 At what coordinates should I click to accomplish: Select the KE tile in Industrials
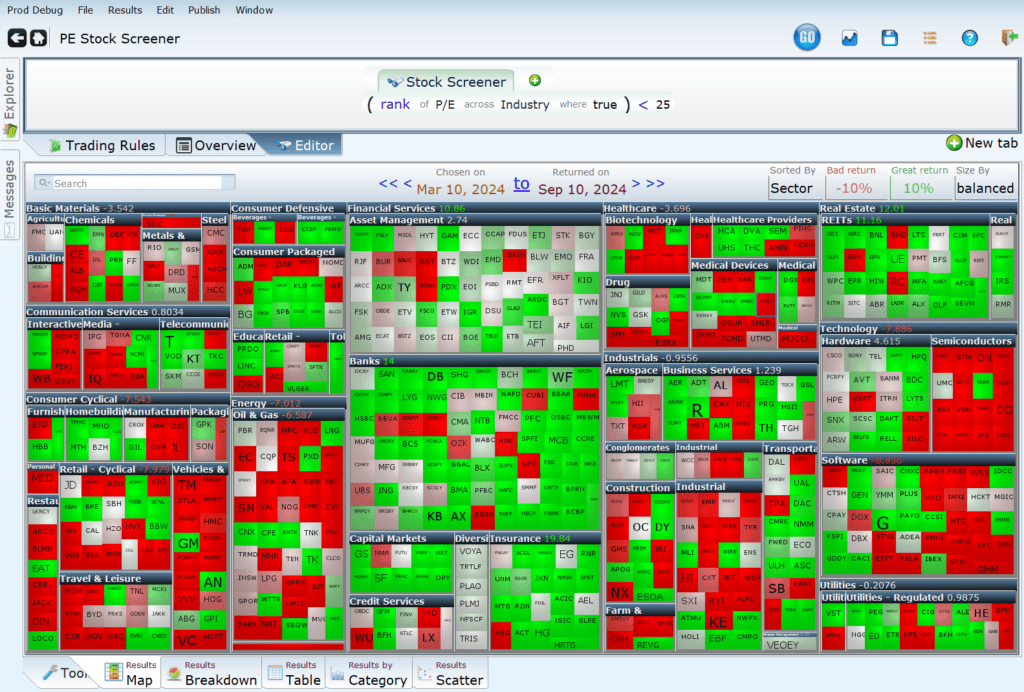[718, 622]
